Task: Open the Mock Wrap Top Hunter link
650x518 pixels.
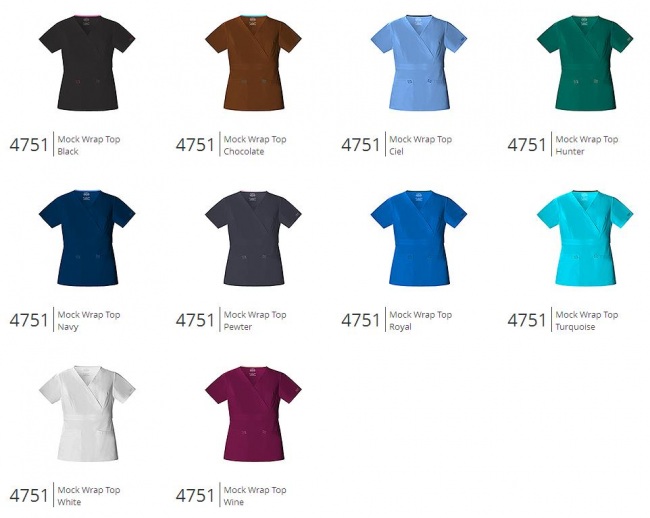Action: click(x=587, y=145)
